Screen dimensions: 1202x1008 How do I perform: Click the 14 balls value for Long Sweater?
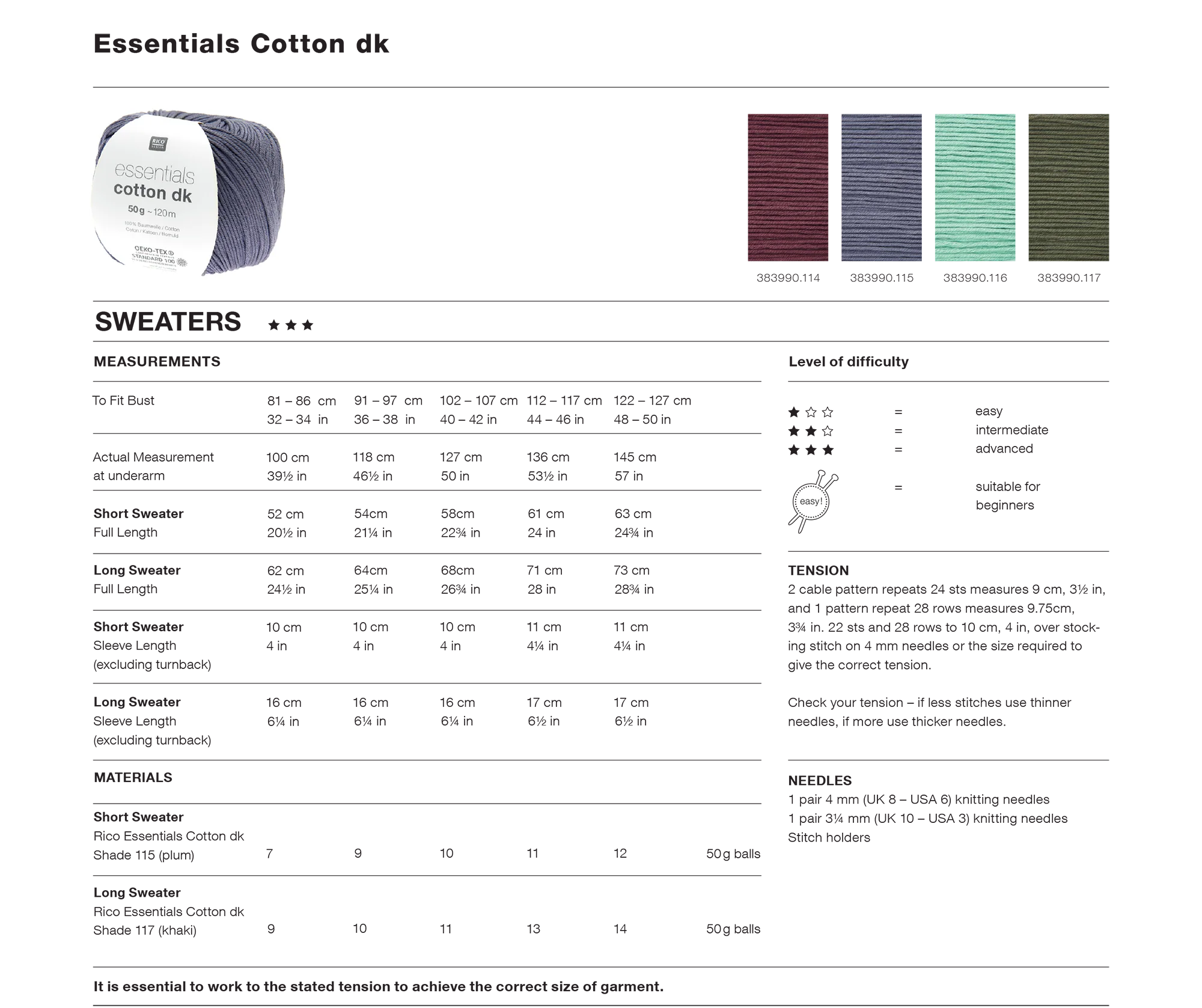coord(620,929)
